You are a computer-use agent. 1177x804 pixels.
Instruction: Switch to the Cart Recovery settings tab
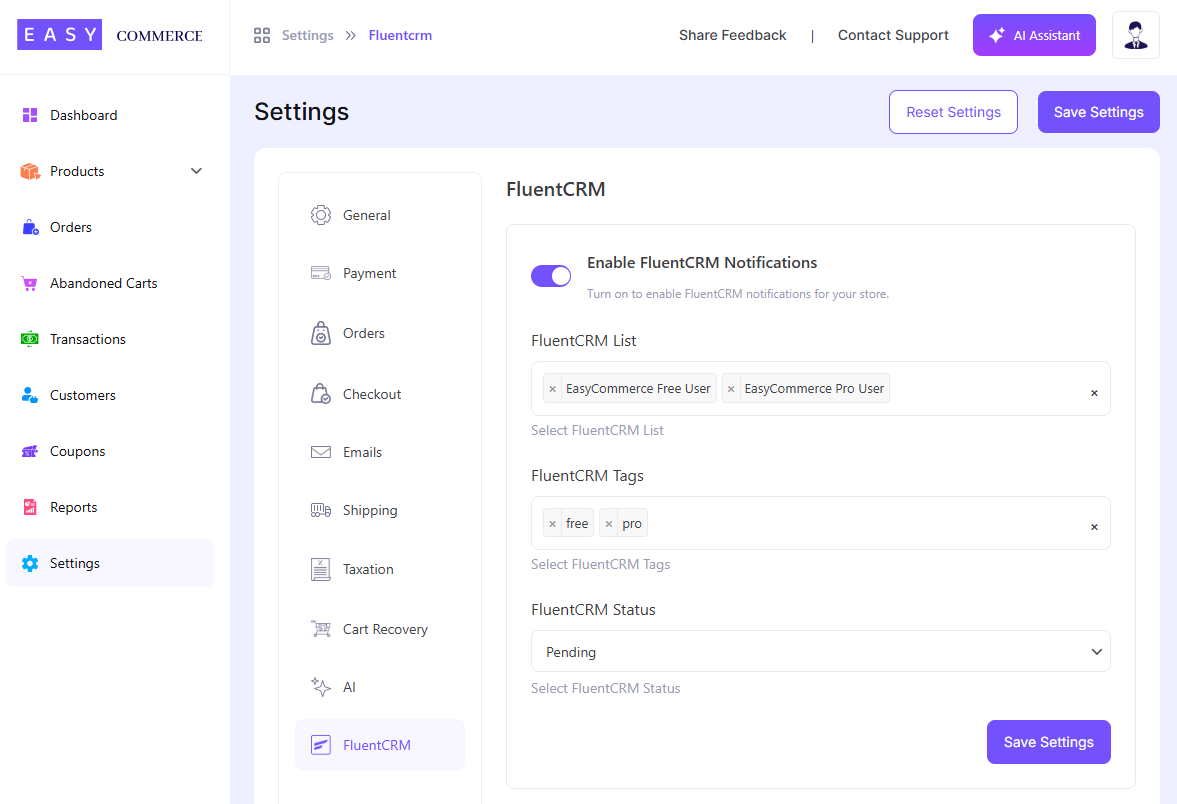(384, 629)
